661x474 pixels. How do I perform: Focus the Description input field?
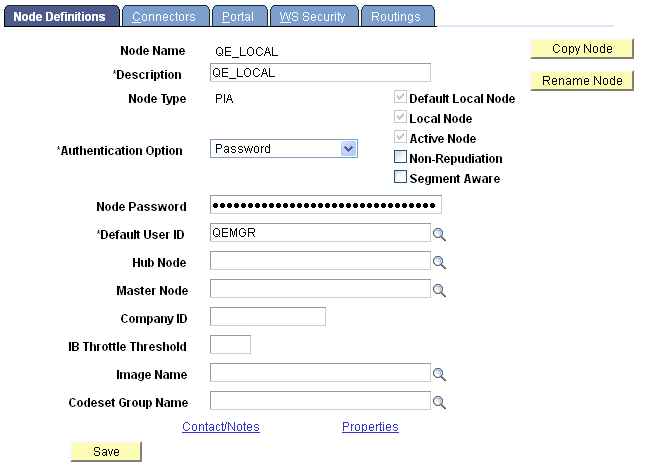(x=320, y=73)
